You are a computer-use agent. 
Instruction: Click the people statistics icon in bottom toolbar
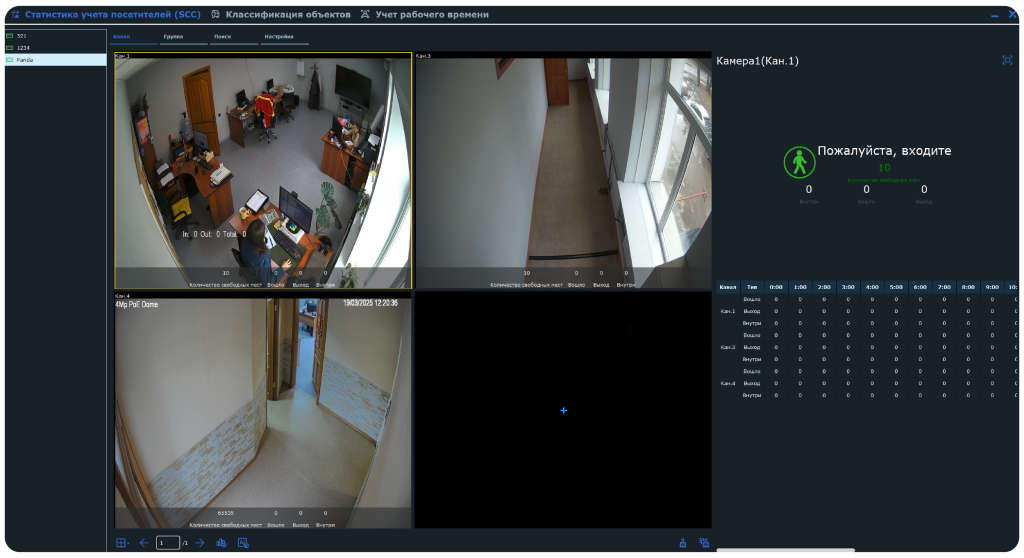(222, 543)
